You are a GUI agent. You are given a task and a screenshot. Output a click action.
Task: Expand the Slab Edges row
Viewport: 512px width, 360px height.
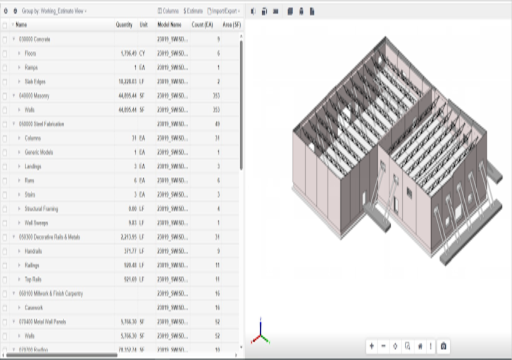(x=19, y=82)
